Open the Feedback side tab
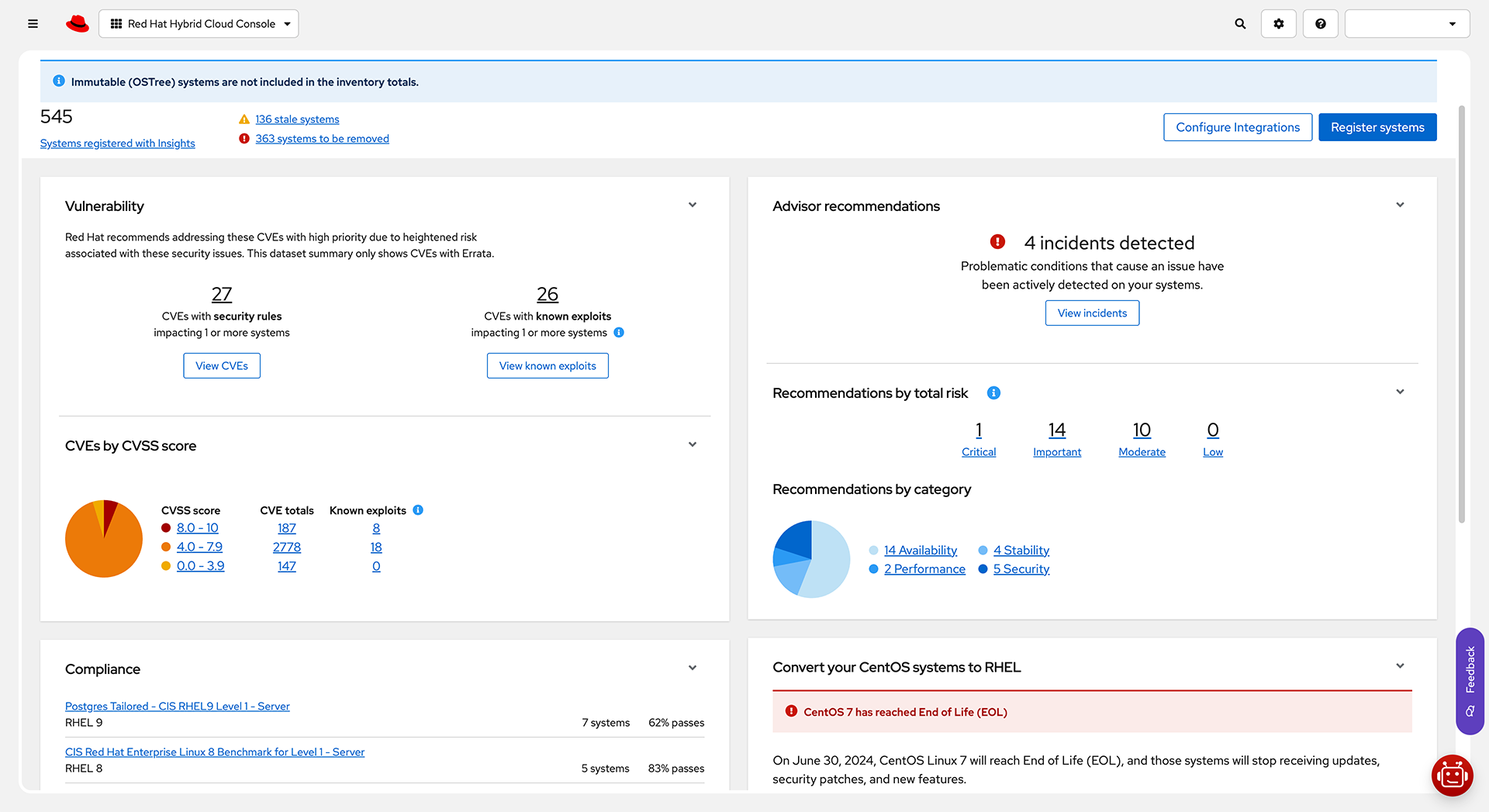The image size is (1489, 812). pyautogui.click(x=1470, y=681)
